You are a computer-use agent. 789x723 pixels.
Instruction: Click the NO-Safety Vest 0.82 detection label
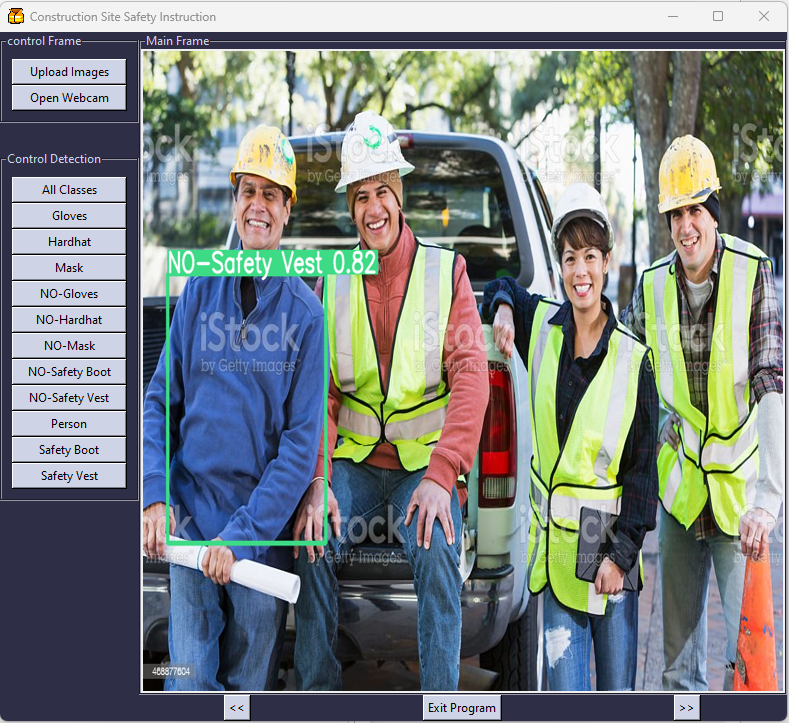point(272,263)
